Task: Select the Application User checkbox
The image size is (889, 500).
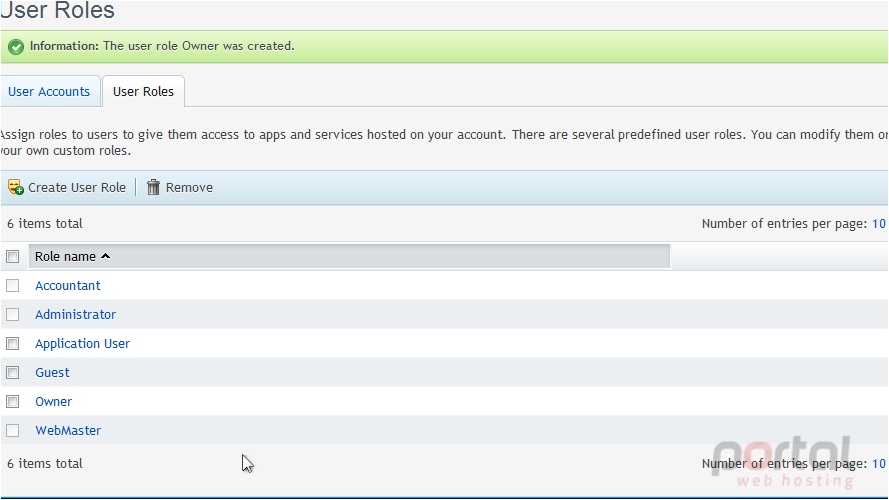Action: coord(12,344)
